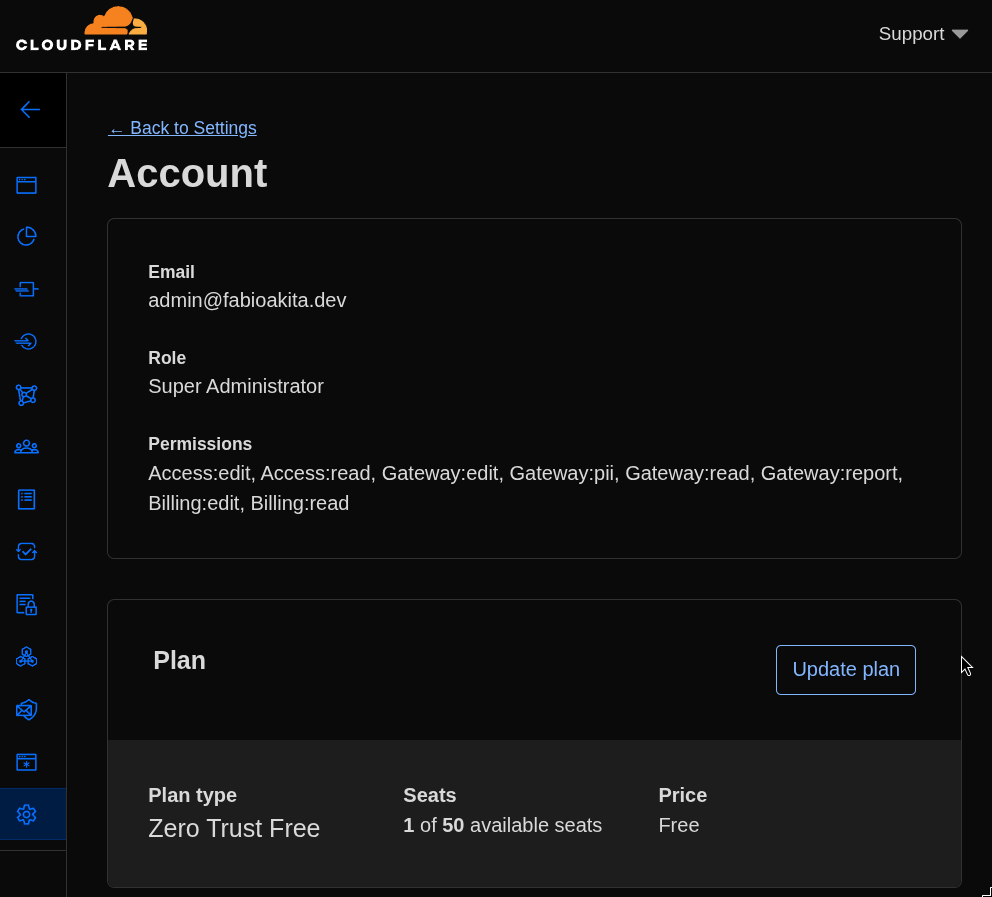Open the CASB checkmark icon in sidebar
992x897 pixels.
click(x=27, y=552)
